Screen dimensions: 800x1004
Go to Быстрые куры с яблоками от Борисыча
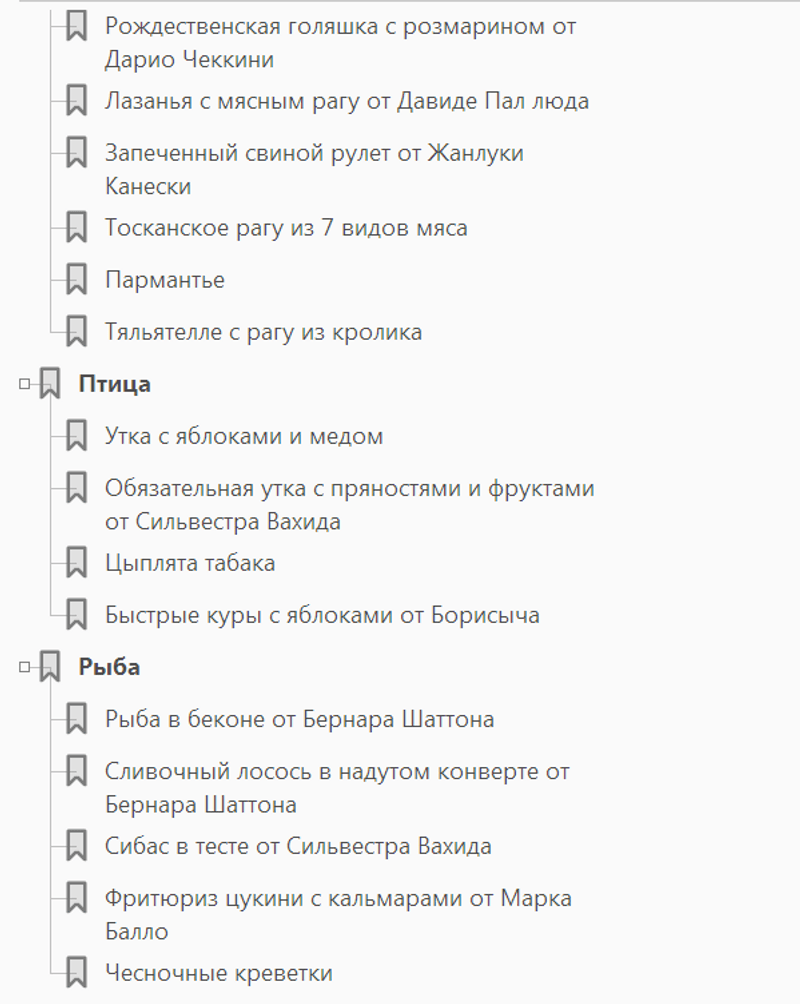pos(322,615)
